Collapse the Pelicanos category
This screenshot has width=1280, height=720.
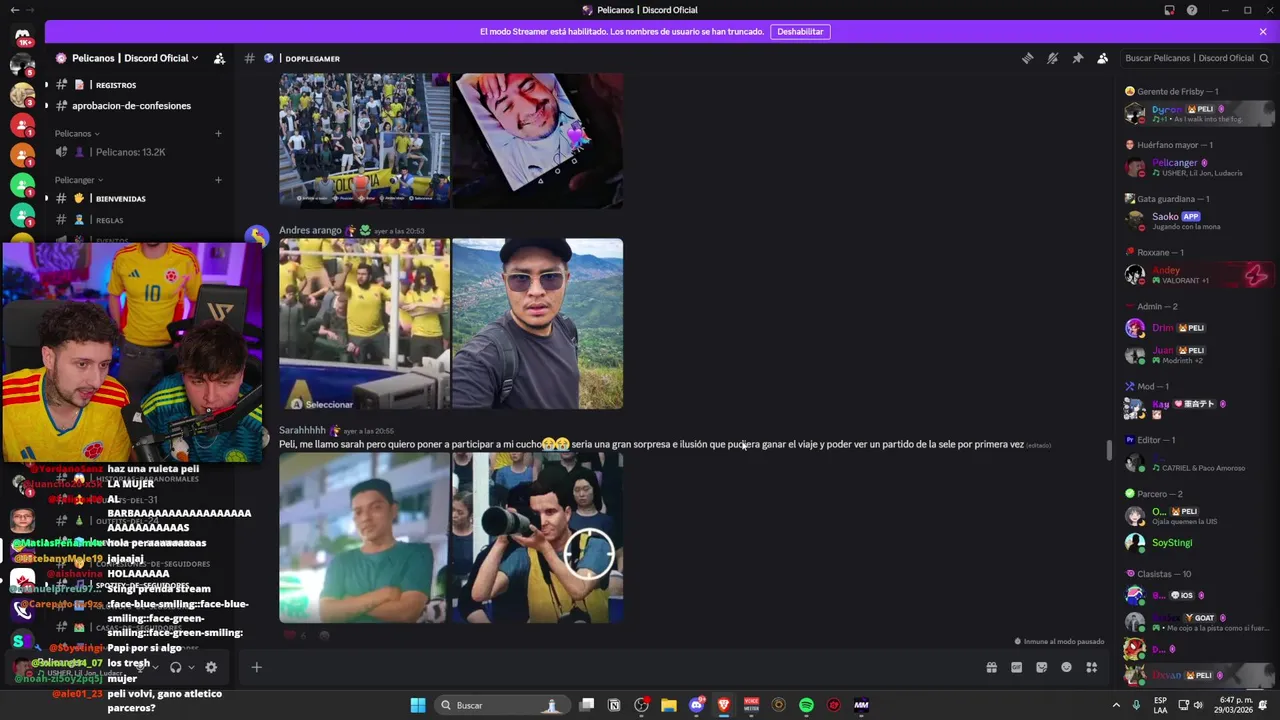pyautogui.click(x=77, y=133)
